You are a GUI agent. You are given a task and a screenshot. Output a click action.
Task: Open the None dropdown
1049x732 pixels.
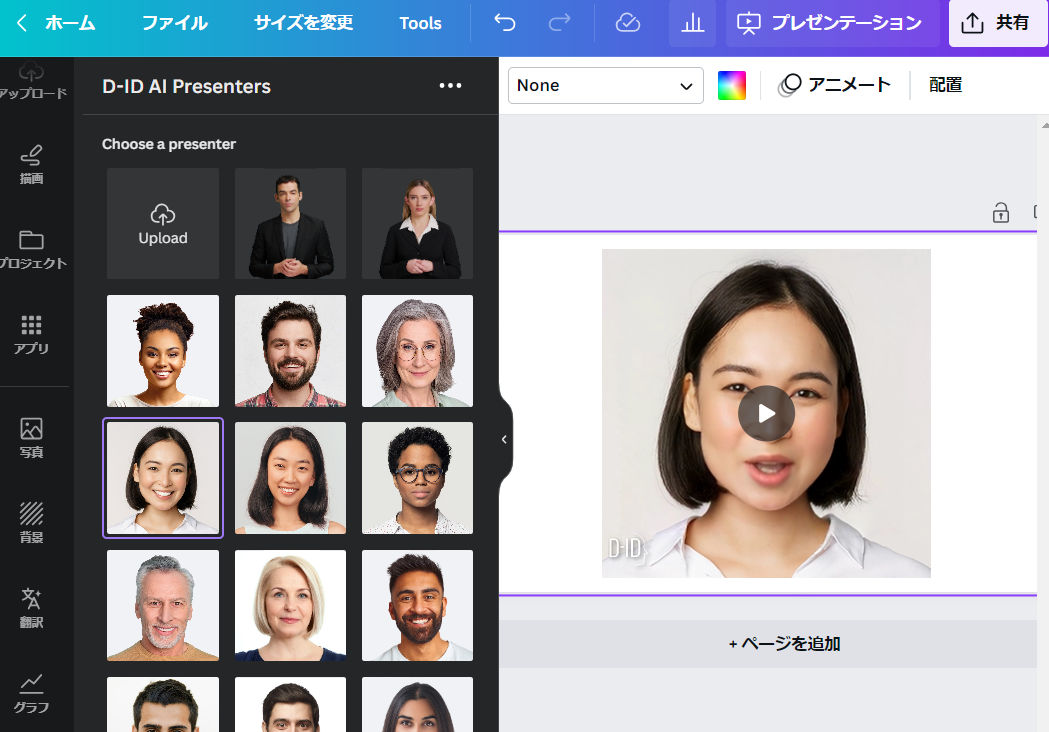point(605,86)
